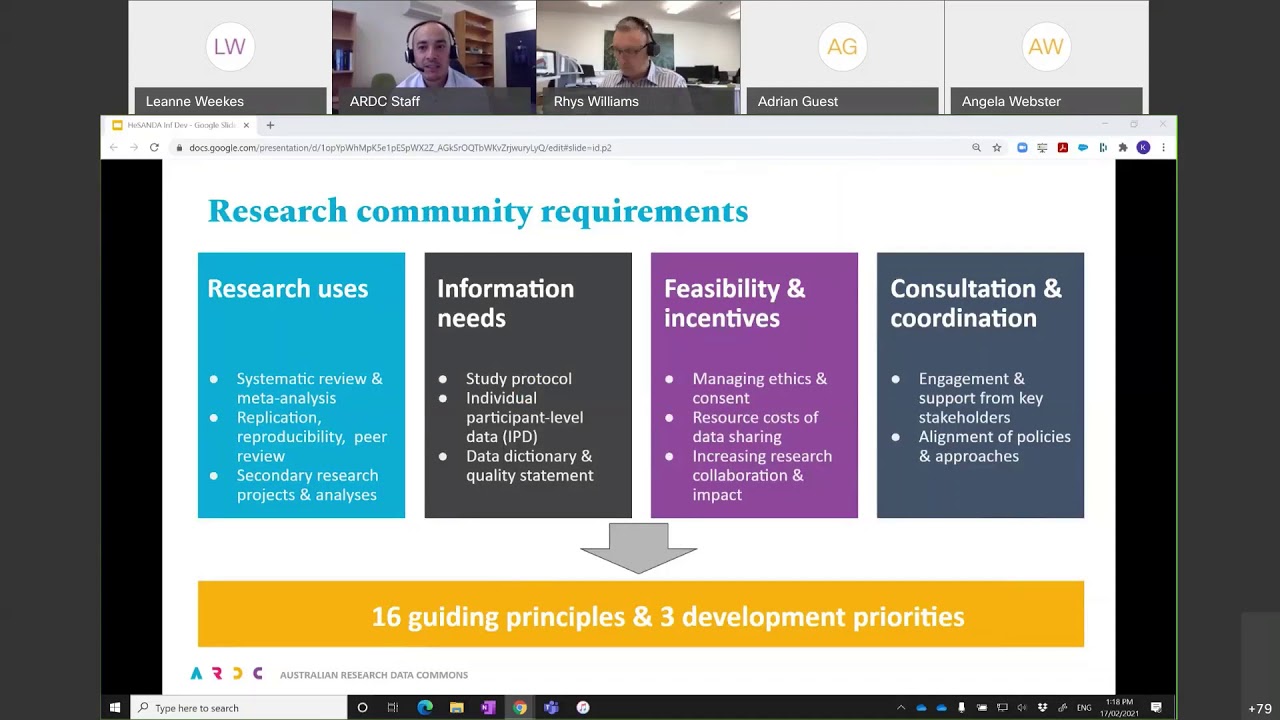Screen dimensions: 1280x720
Task: Click the Dropbox tray icon
Action: (x=1043, y=708)
